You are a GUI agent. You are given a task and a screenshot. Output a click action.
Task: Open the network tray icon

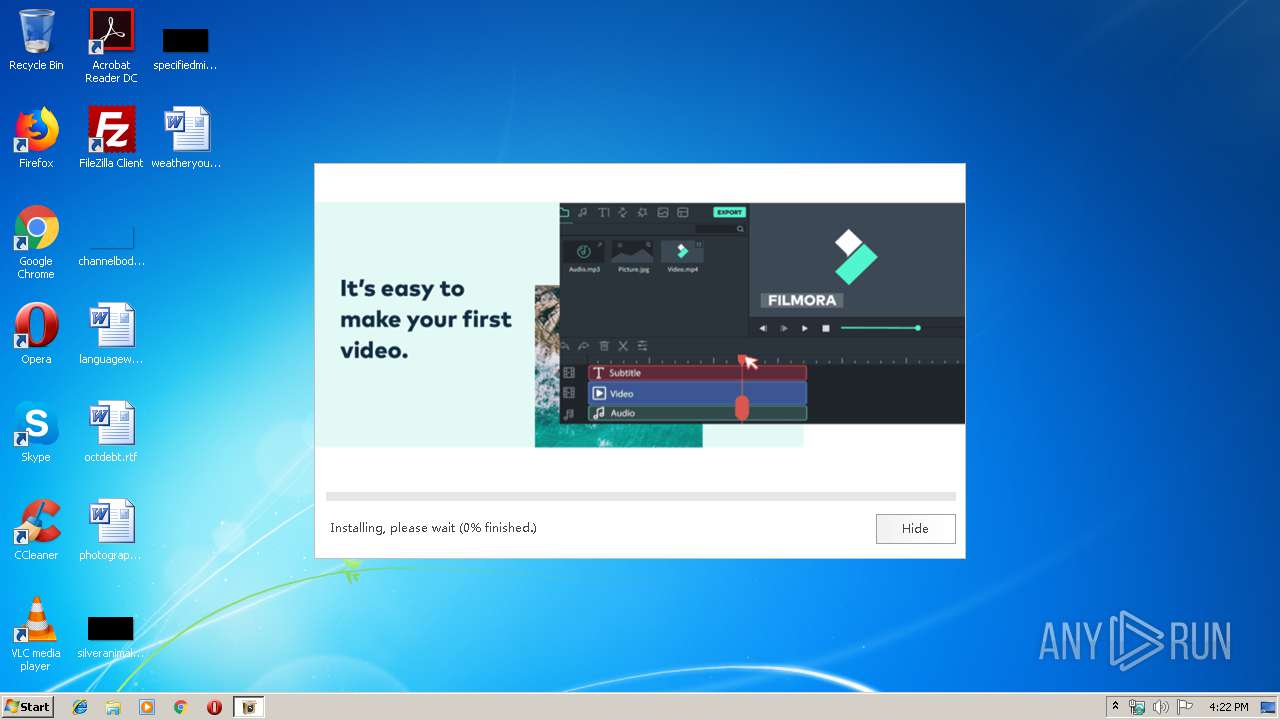[x=1137, y=707]
